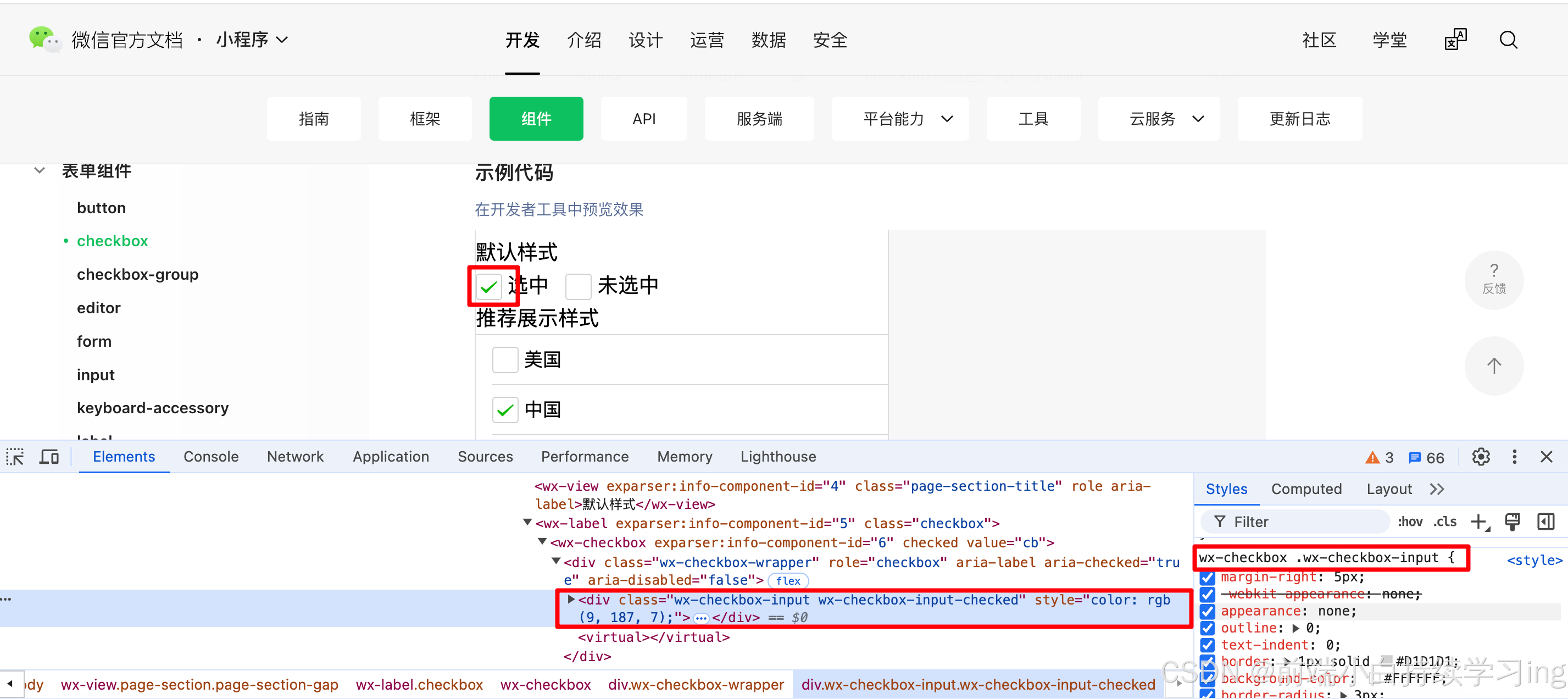Switch to the Console tab
Image resolution: width=1568 pixels, height=699 pixels.
pyautogui.click(x=210, y=457)
